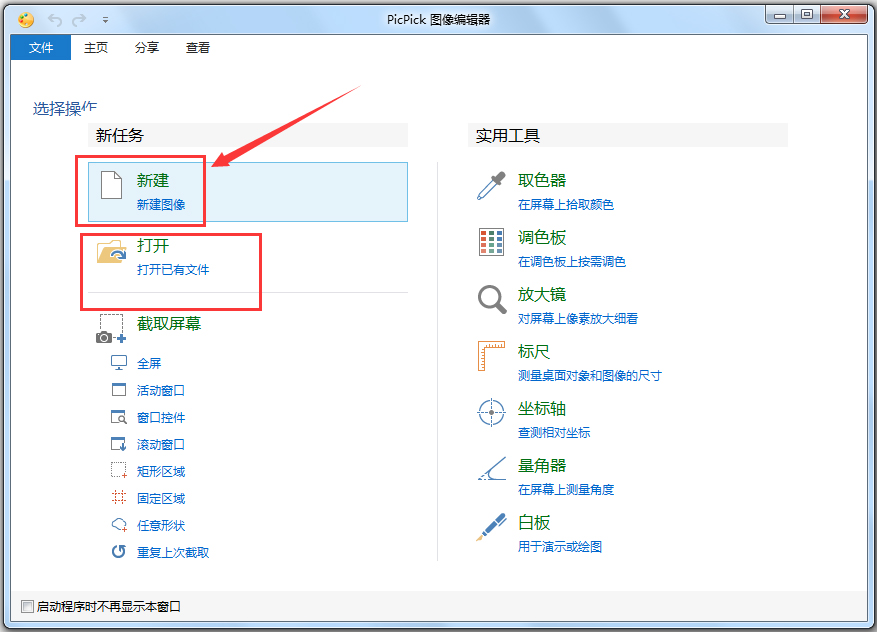Click the 重复上次截取 repeat arrow icon
Screen dimensions: 877x632
[x=119, y=551]
